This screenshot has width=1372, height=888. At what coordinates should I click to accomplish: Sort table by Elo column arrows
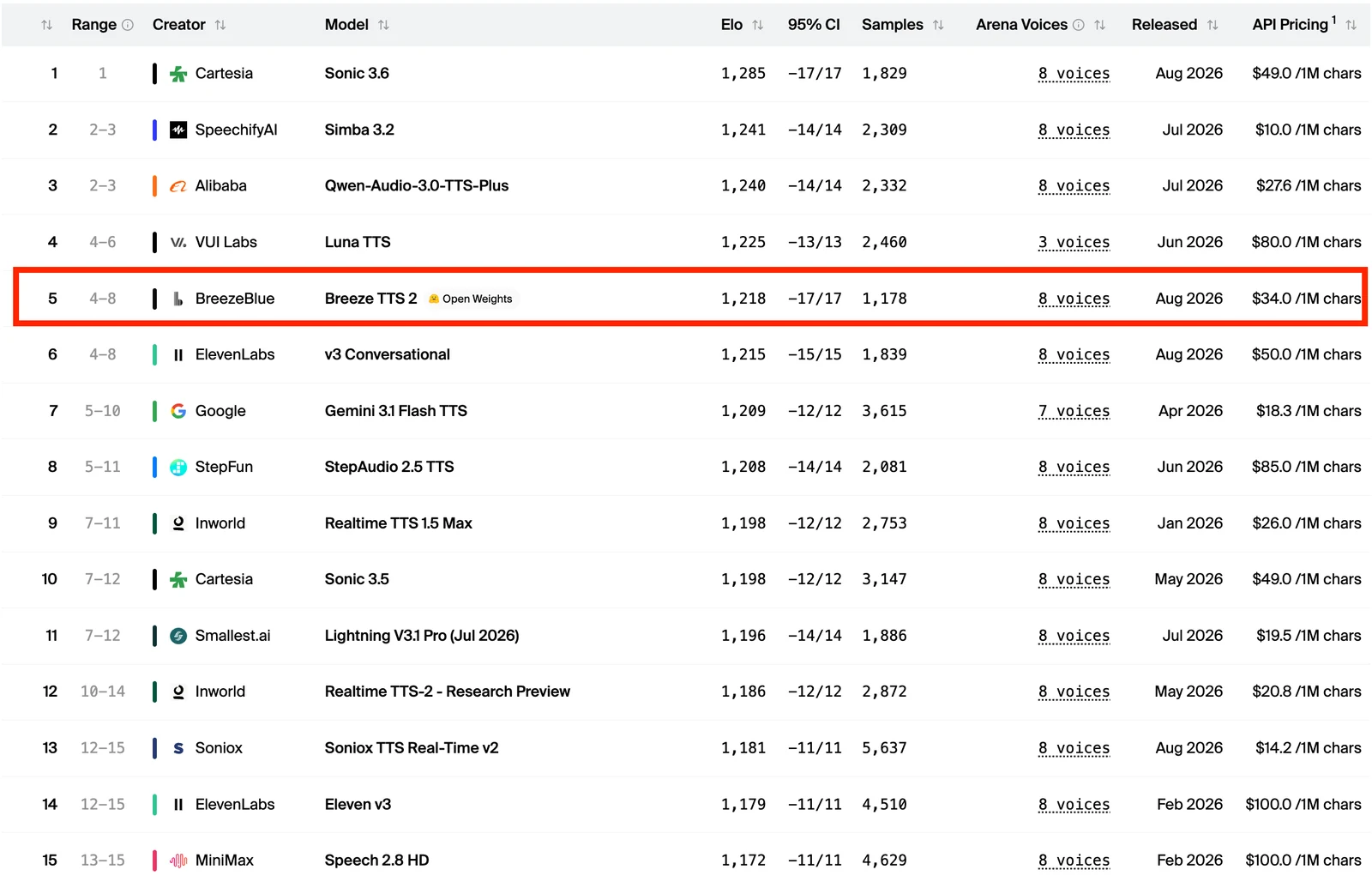pyautogui.click(x=757, y=25)
